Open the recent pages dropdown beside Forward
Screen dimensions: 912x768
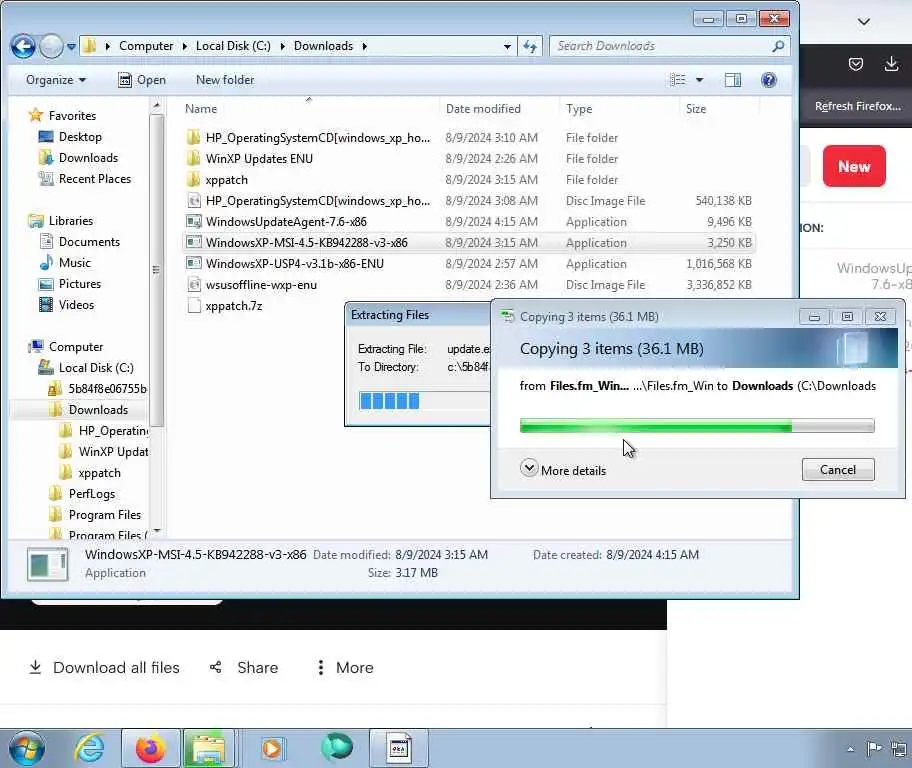pos(71,47)
